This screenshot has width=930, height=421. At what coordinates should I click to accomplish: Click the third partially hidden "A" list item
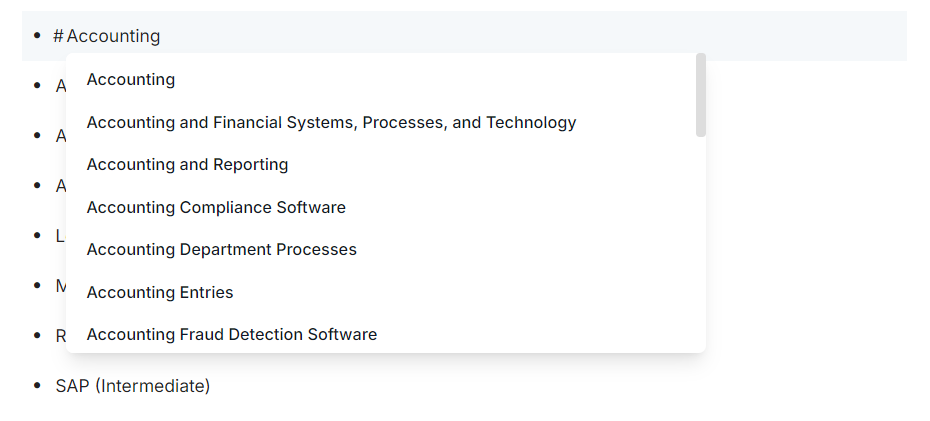pyautogui.click(x=60, y=186)
